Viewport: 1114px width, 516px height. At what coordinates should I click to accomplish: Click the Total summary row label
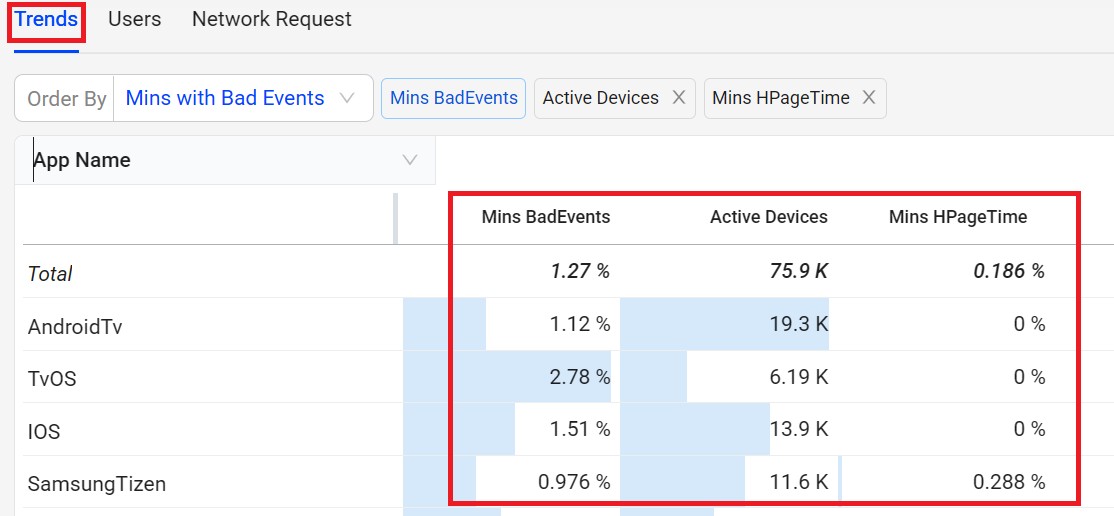[50, 273]
